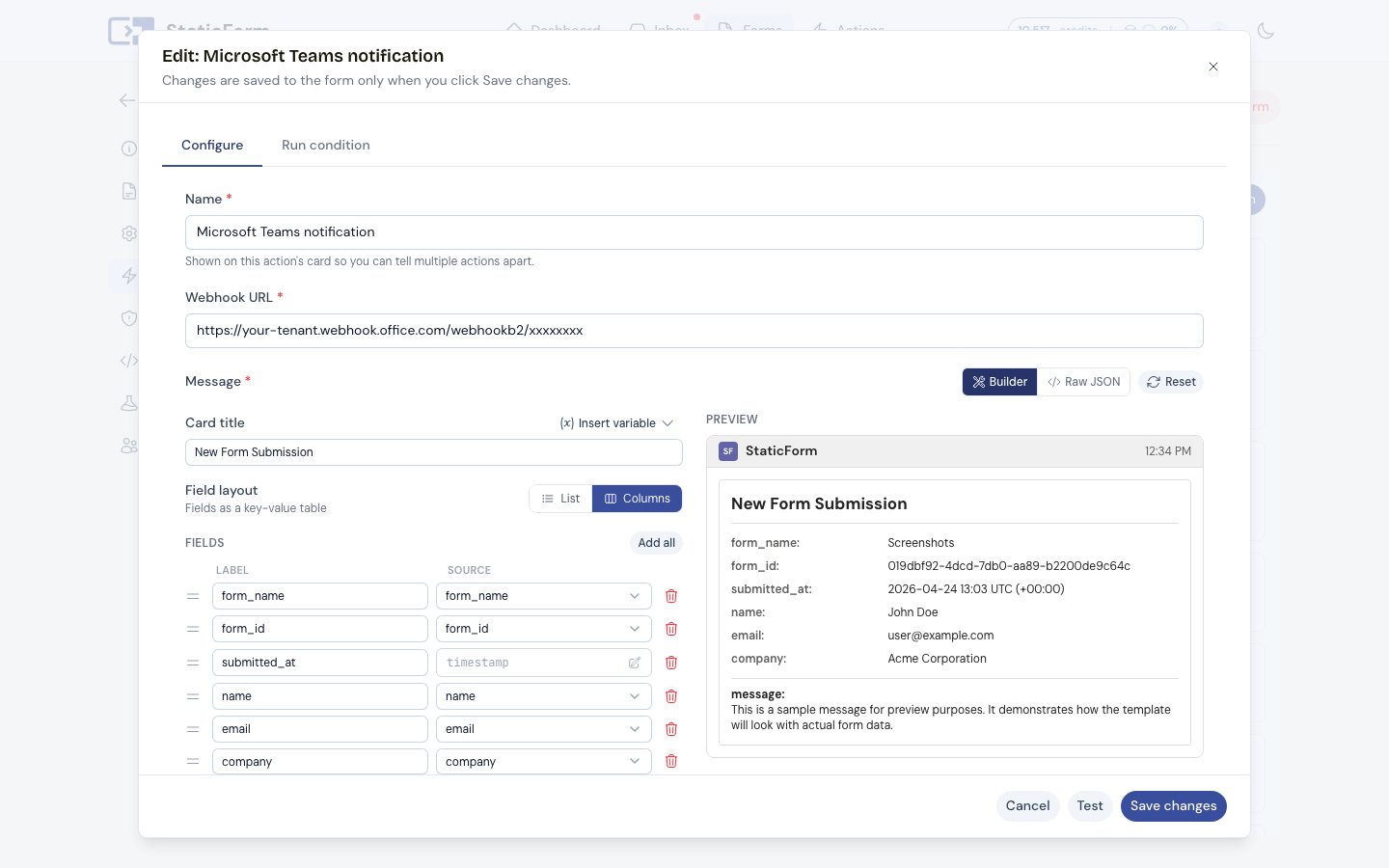Select Columns field layout
The width and height of the screenshot is (1389, 868).
(637, 499)
